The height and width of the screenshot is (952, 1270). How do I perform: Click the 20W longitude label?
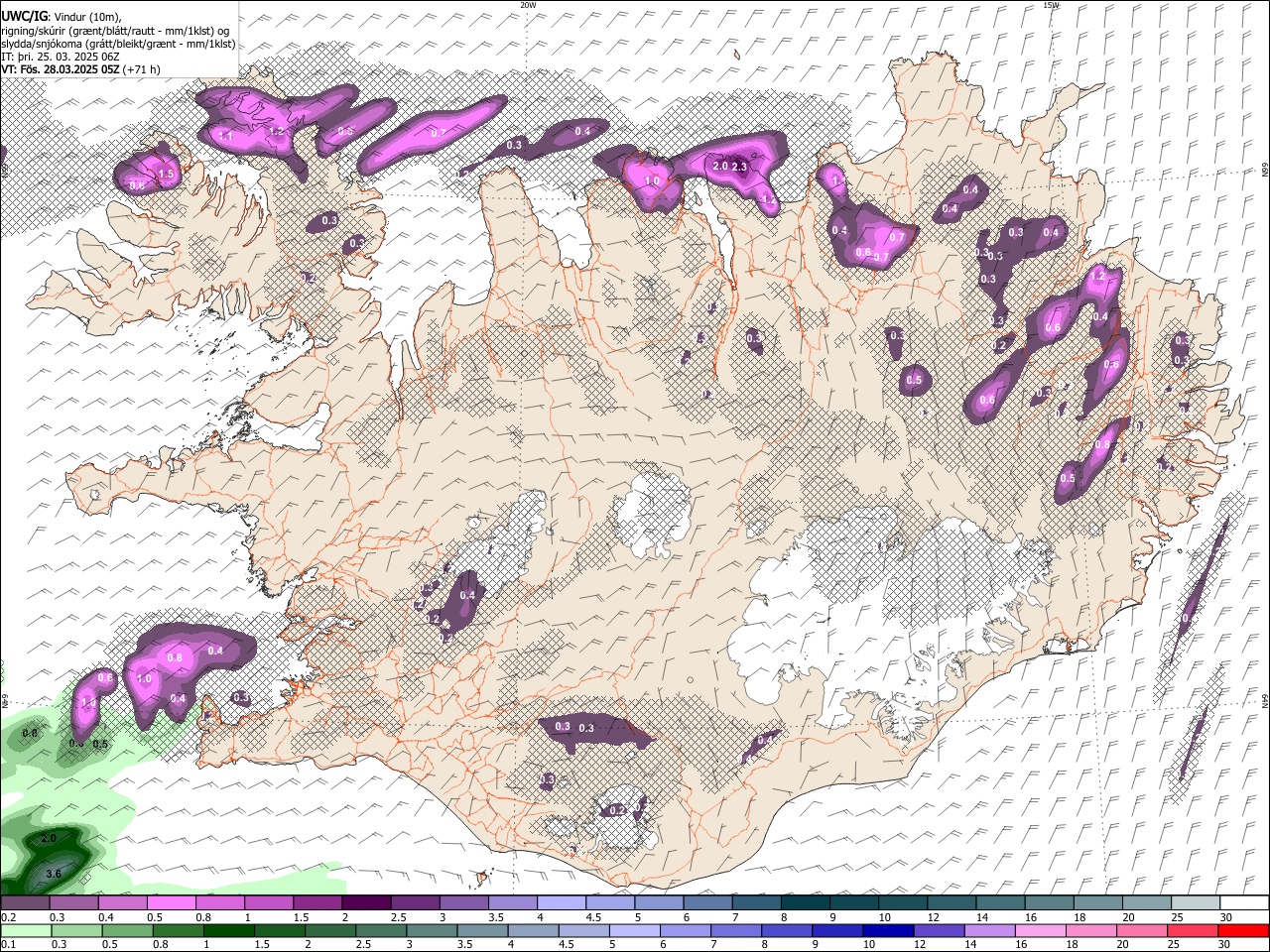coord(529,5)
